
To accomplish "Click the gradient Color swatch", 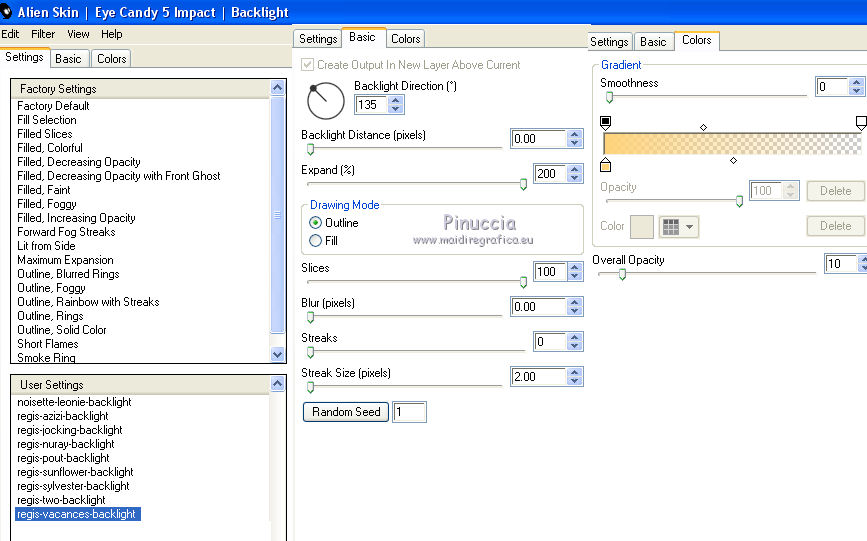I will (642, 227).
